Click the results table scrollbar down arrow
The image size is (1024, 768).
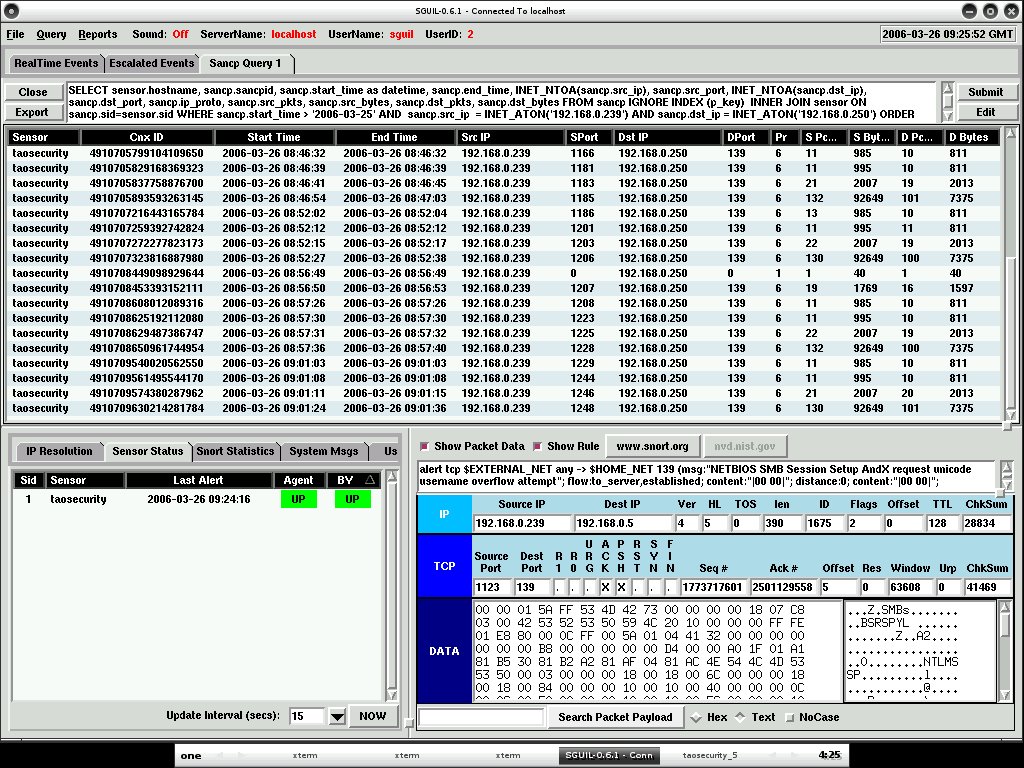[1011, 415]
